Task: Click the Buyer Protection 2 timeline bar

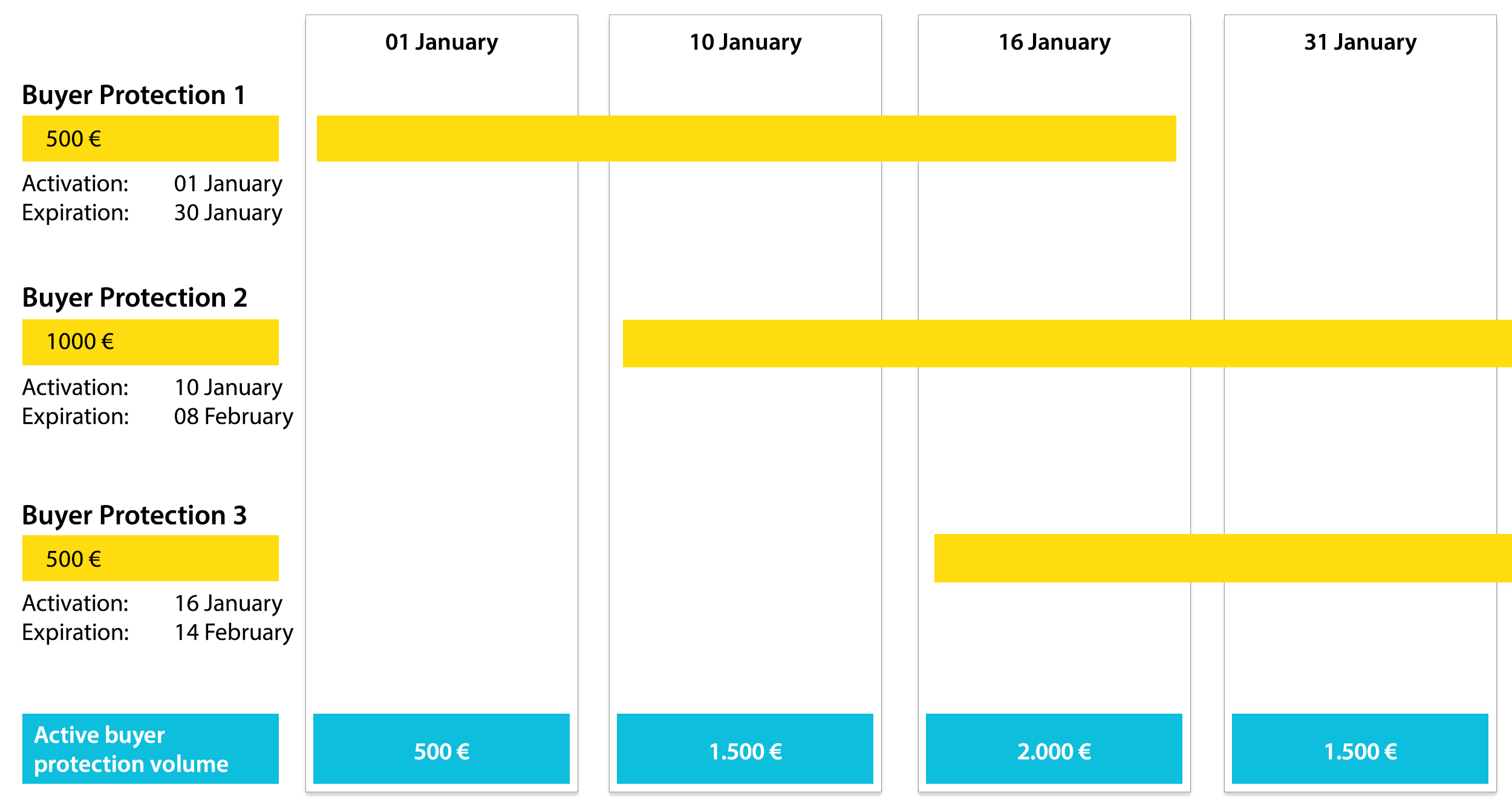Action: point(1067,344)
